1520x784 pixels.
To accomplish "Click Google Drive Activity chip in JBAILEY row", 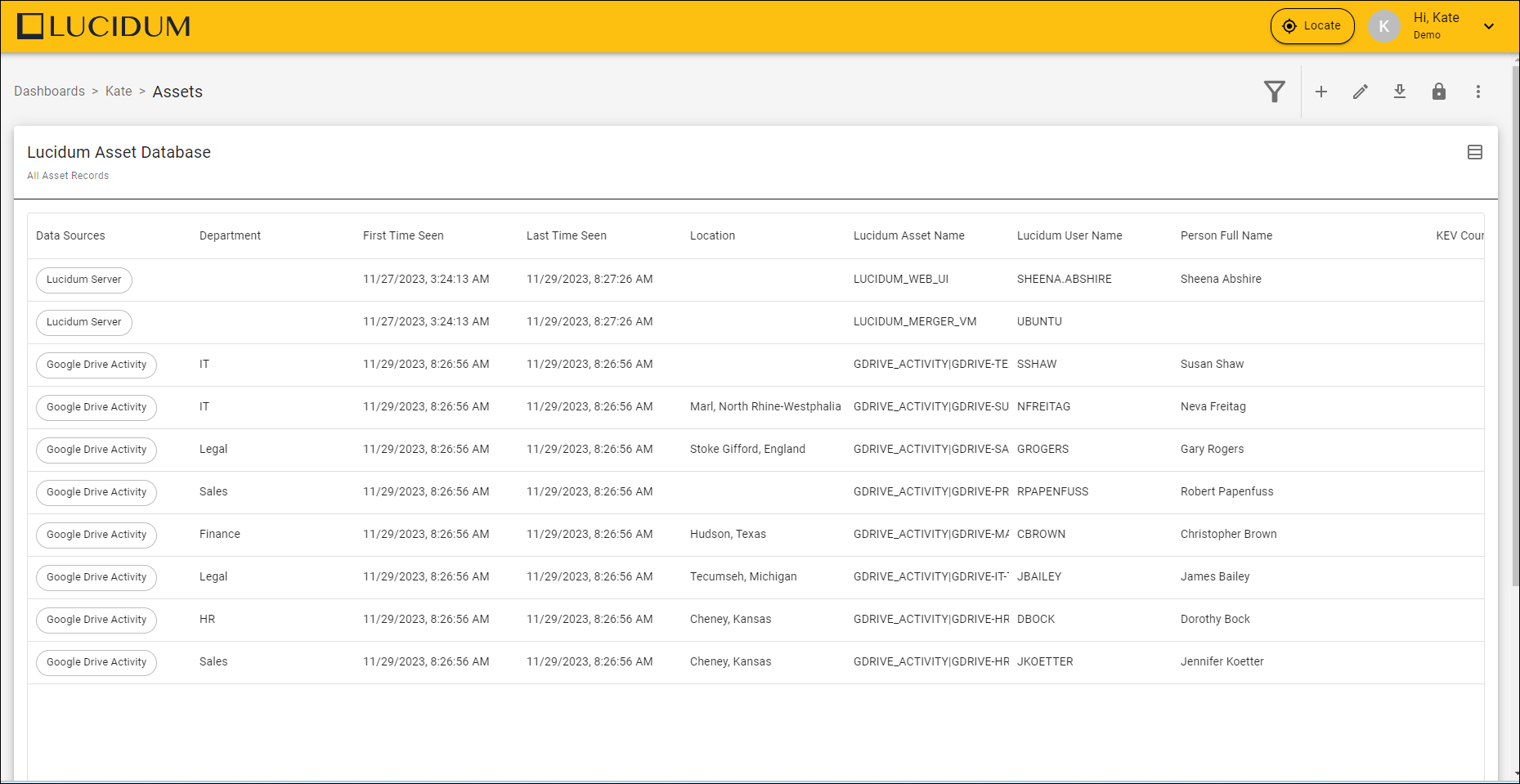I will click(x=96, y=577).
